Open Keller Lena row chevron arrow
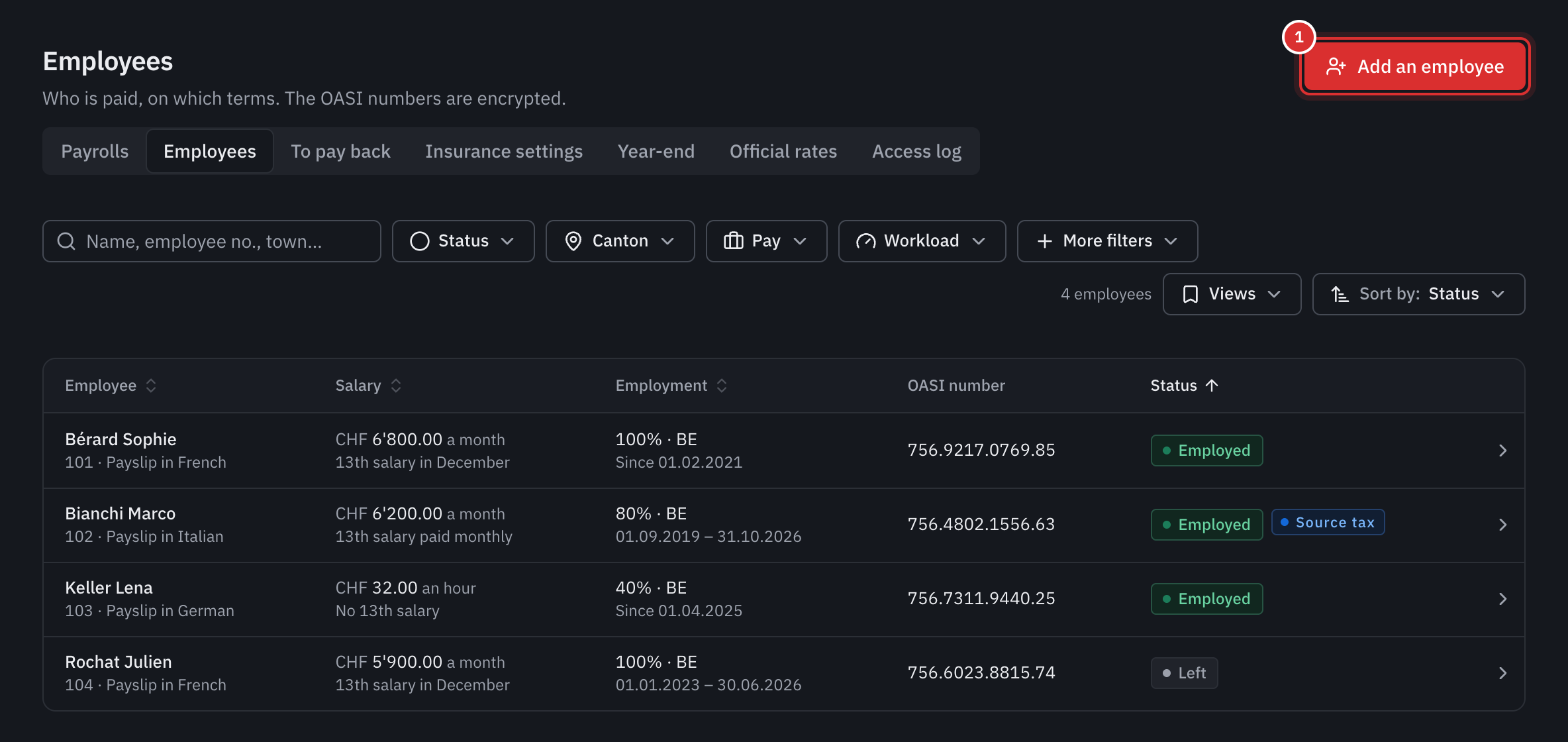The image size is (1568, 742). pos(1502,599)
